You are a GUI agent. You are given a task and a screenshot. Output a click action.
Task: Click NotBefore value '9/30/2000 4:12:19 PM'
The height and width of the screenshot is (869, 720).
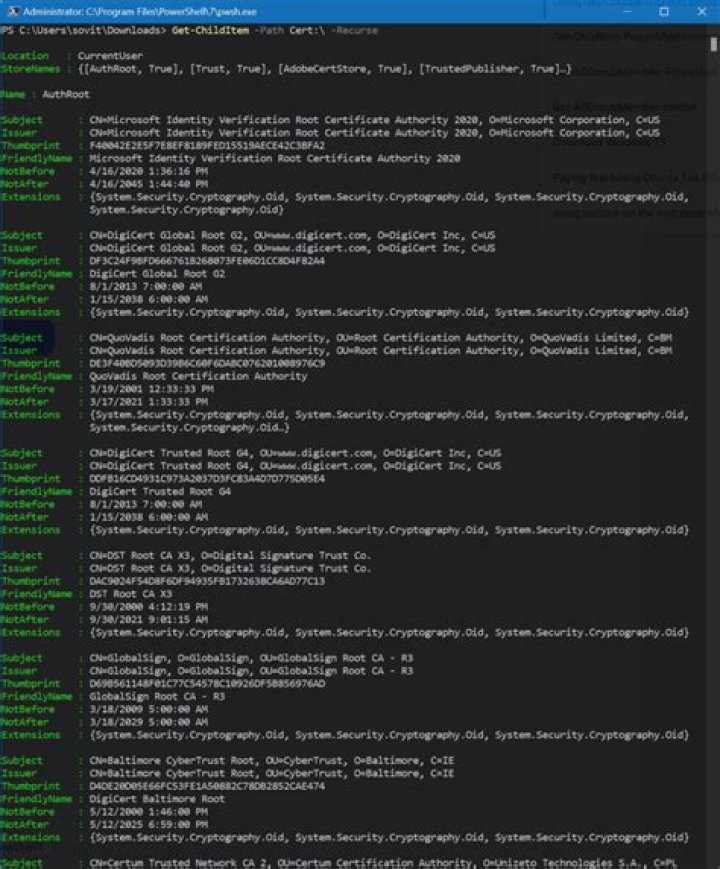(149, 607)
